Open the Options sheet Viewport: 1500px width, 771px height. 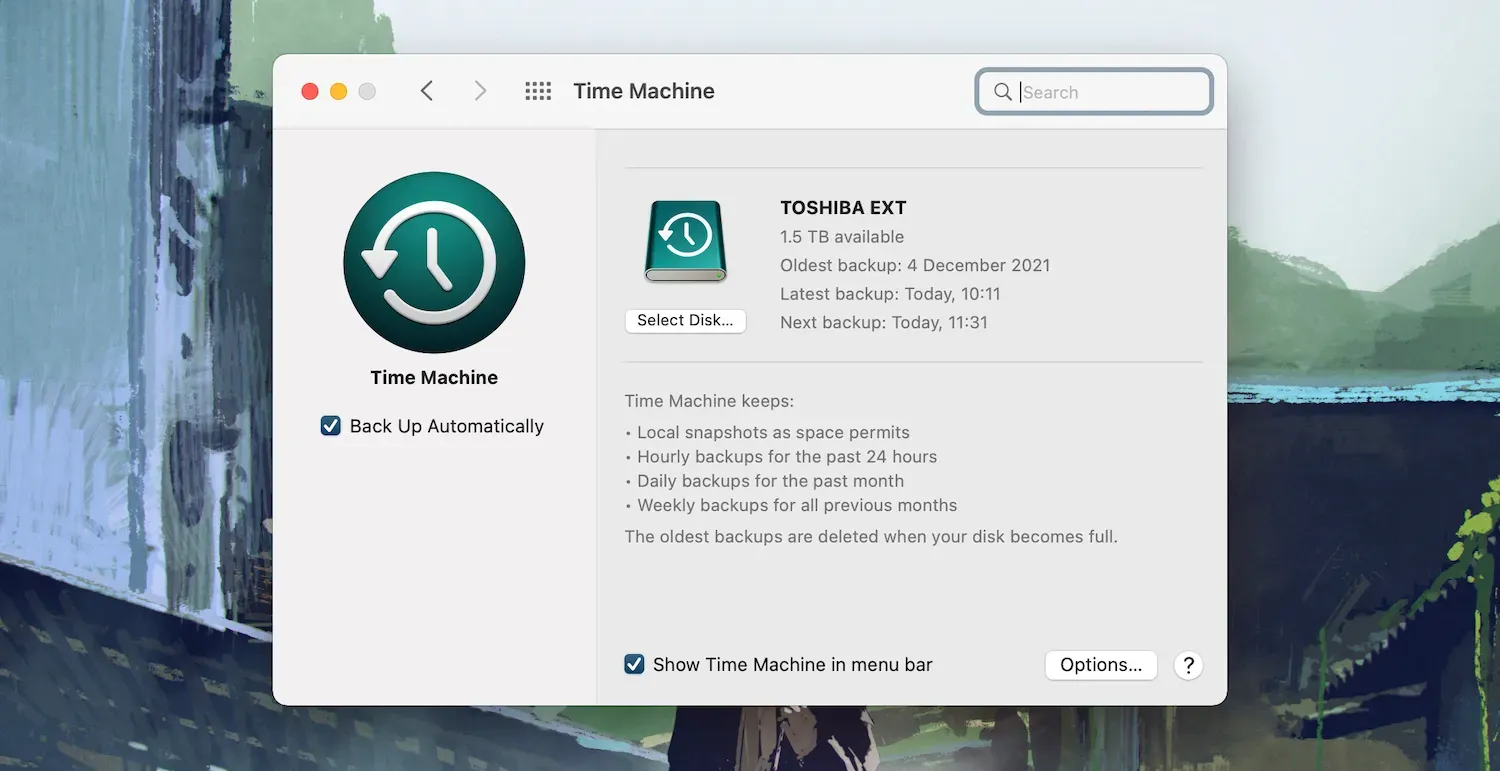tap(1100, 664)
